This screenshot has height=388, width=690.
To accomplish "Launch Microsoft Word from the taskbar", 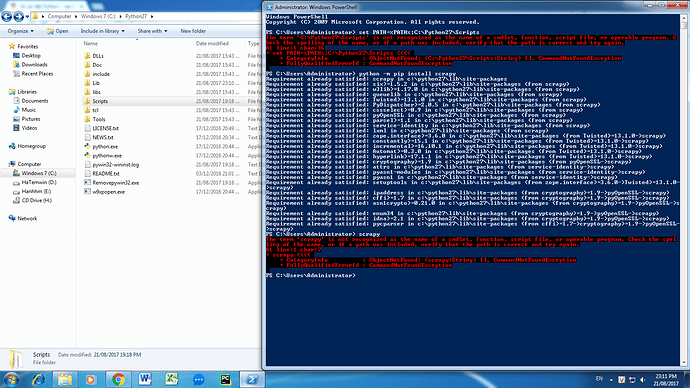I will (x=145, y=379).
